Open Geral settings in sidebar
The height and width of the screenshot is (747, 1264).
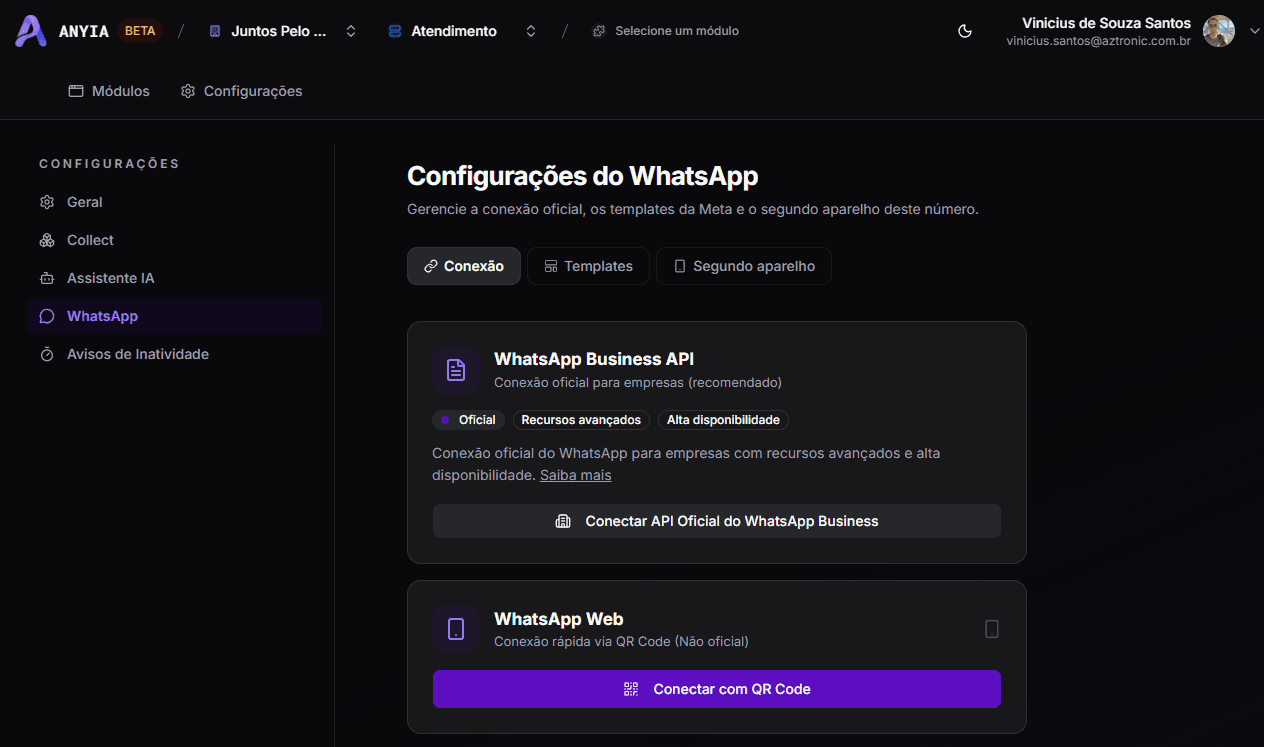click(x=174, y=202)
